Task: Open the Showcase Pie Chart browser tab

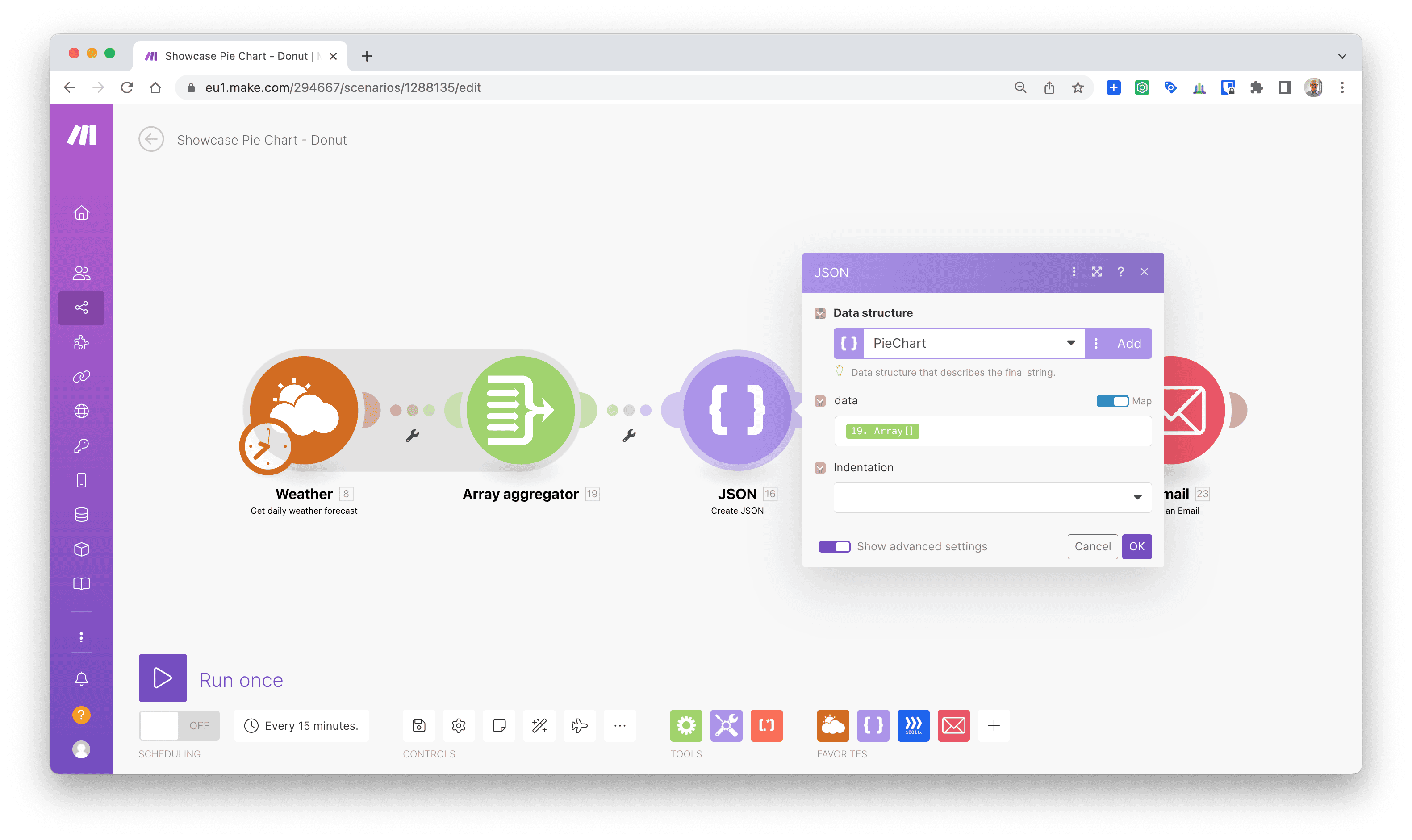Action: pyautogui.click(x=238, y=56)
